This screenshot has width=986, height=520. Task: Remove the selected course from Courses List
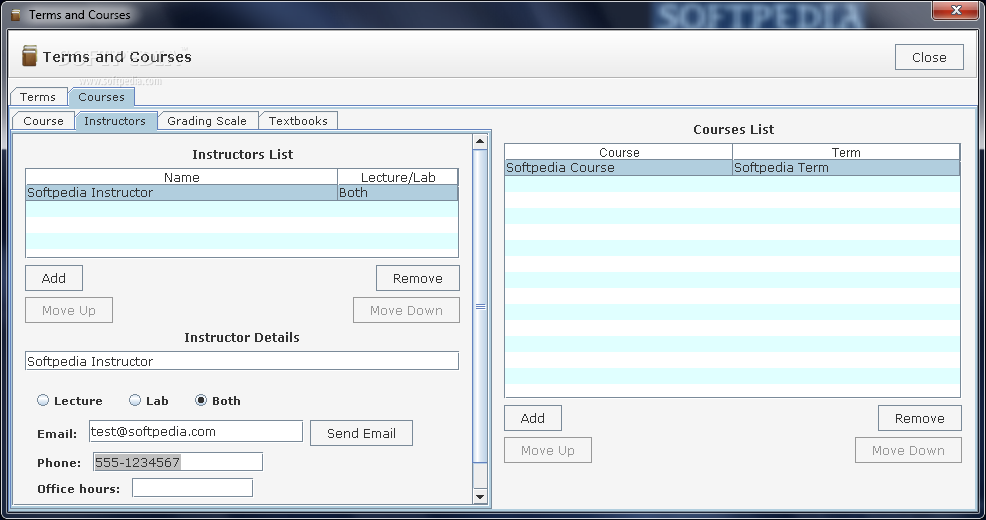point(919,418)
